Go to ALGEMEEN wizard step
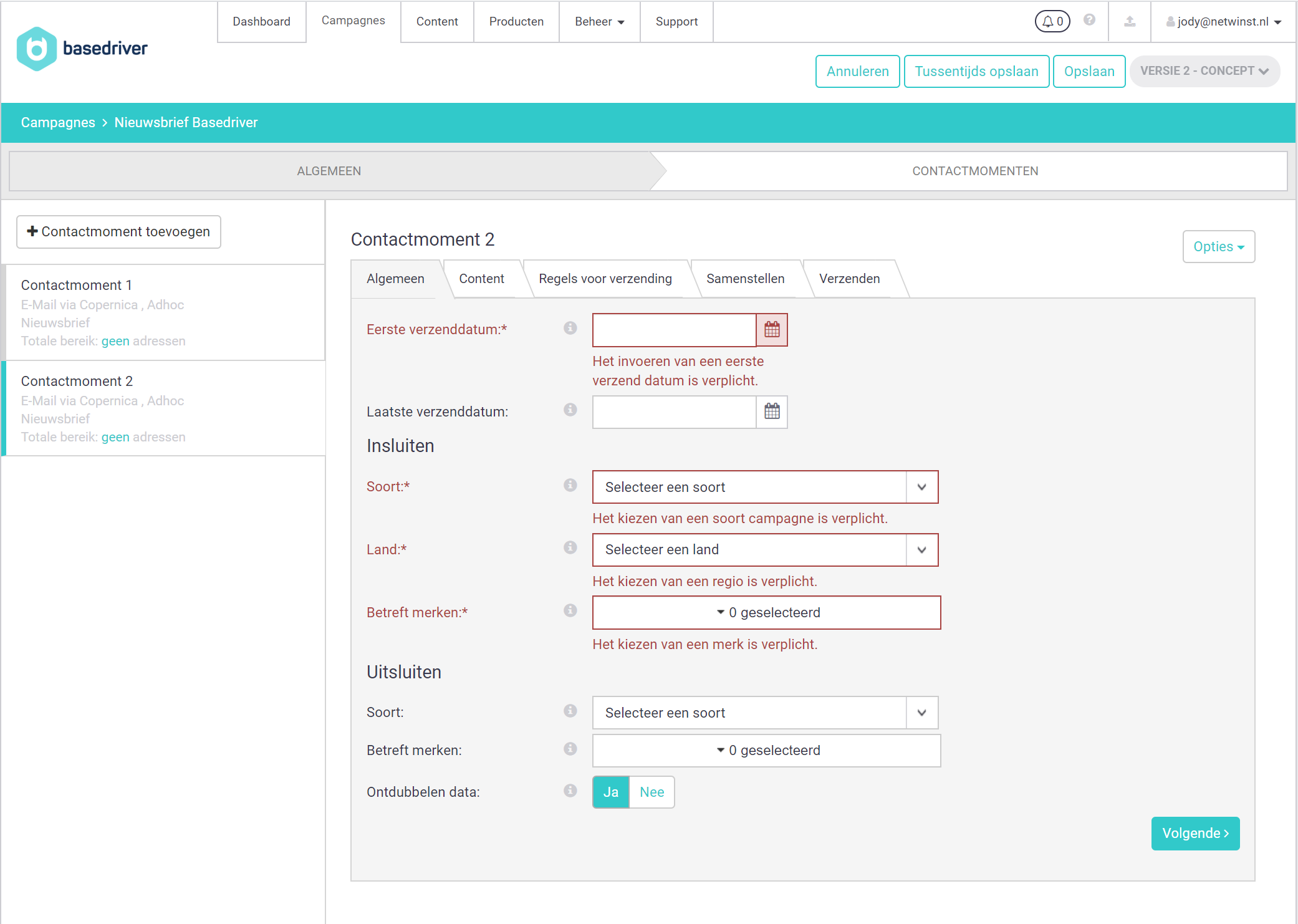This screenshot has height=924, width=1298. pos(329,171)
